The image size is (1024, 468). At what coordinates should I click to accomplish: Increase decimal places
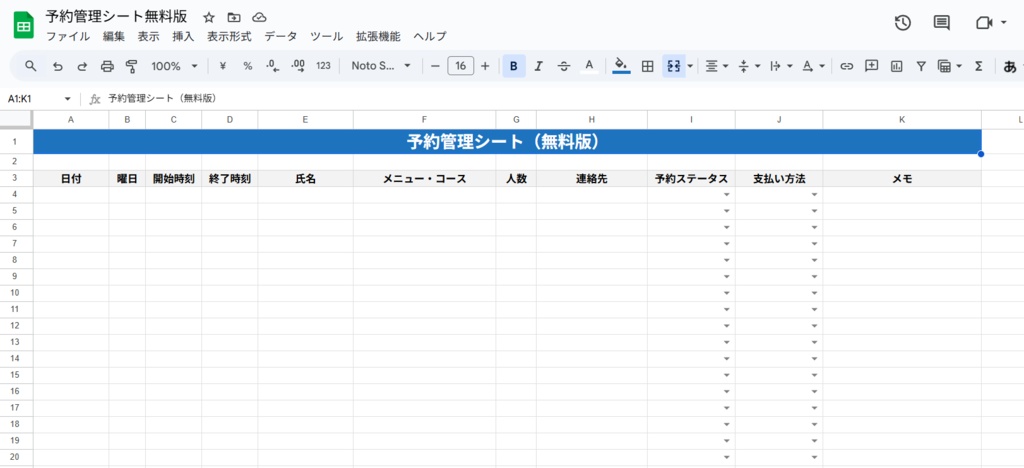pyautogui.click(x=298, y=66)
